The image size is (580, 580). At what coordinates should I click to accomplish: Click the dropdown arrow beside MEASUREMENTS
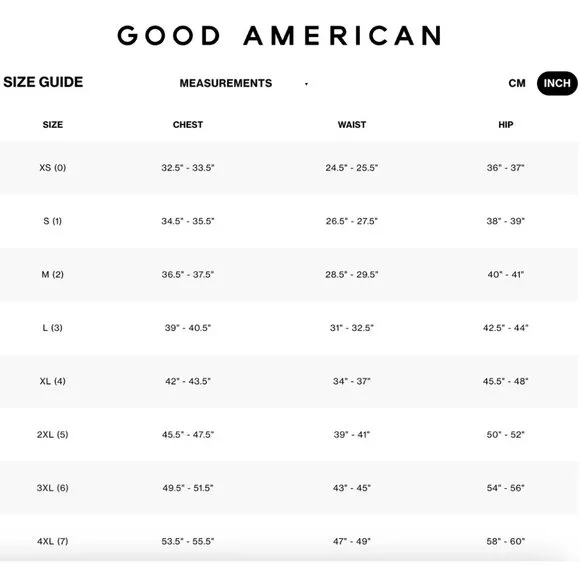click(306, 84)
